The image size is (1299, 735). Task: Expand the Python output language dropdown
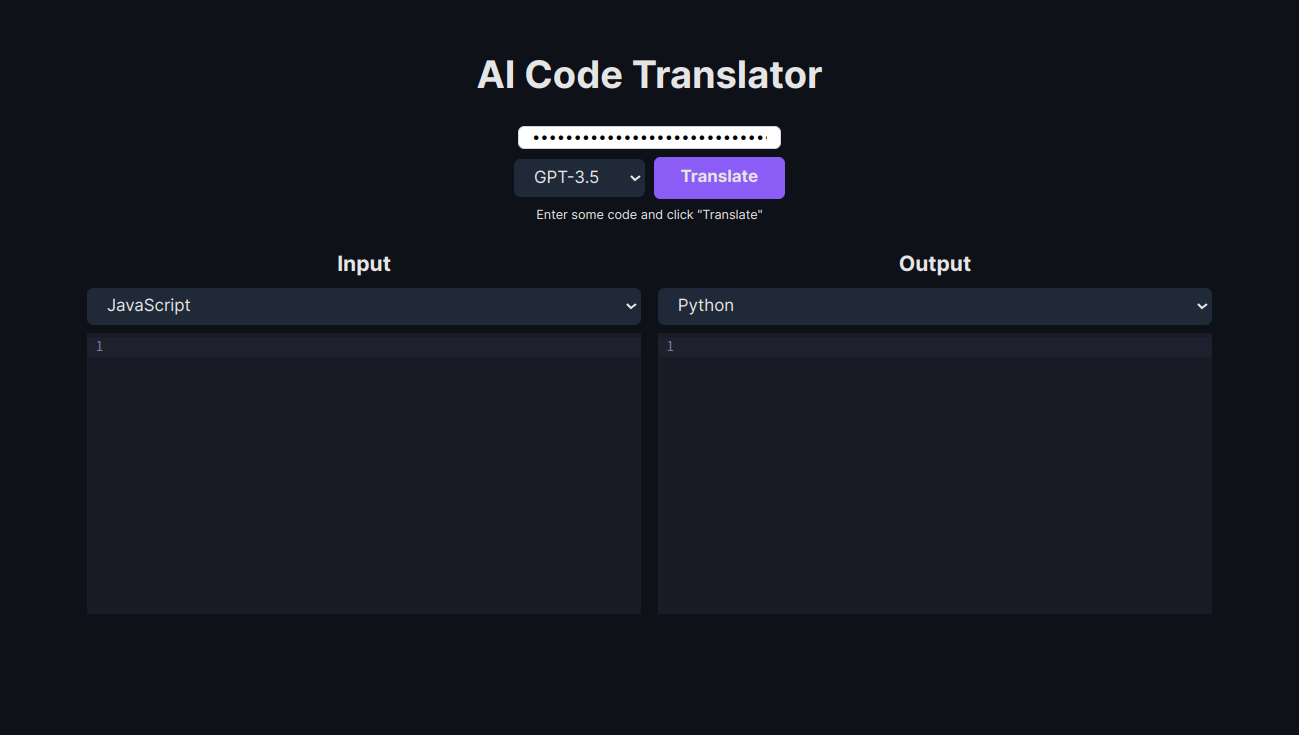934,306
